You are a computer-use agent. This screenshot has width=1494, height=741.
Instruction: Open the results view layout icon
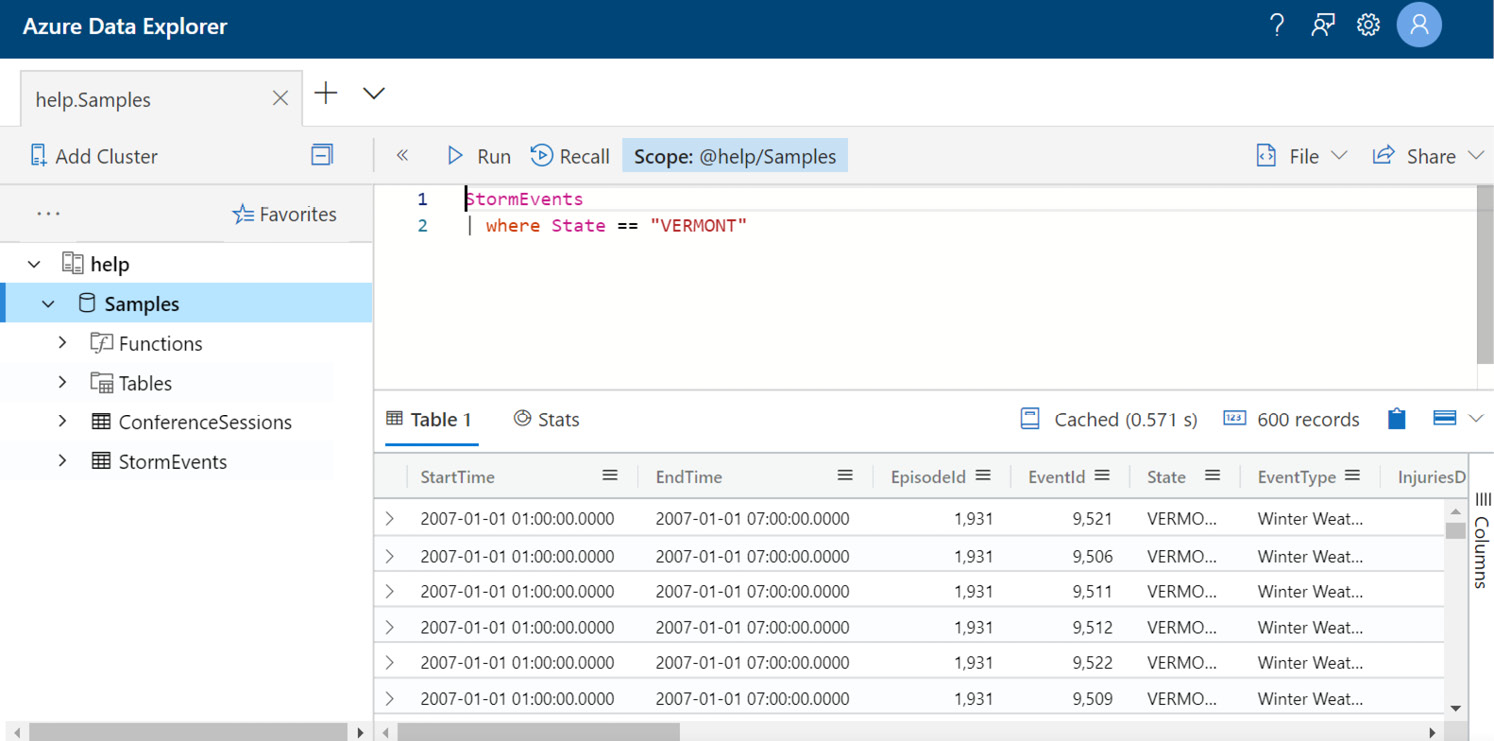(x=1444, y=418)
